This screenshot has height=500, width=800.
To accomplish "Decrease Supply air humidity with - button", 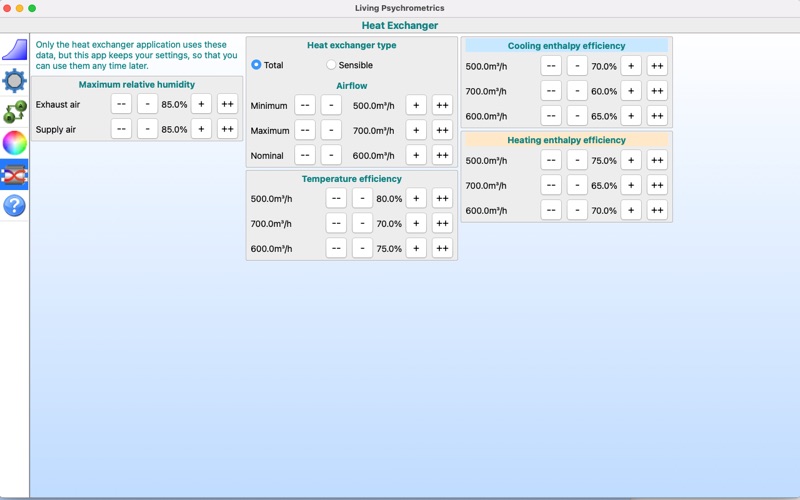I will click(x=147, y=129).
